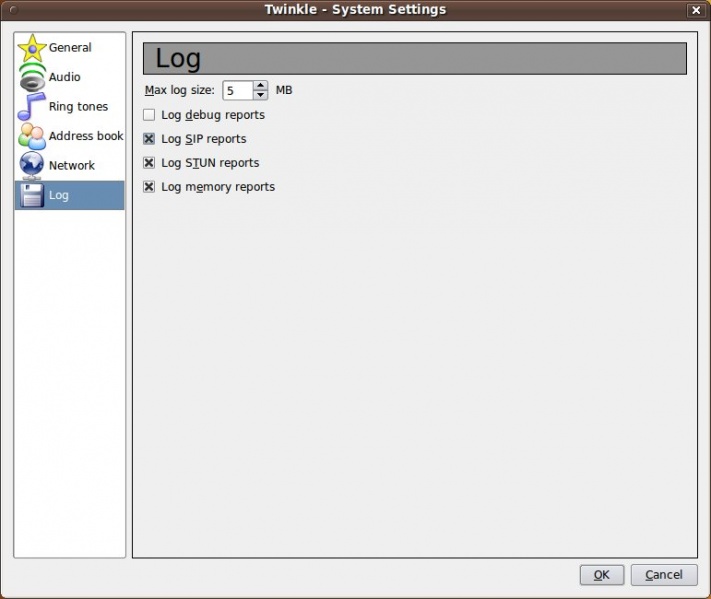
Task: Open the Network globe icon
Action: [32, 165]
